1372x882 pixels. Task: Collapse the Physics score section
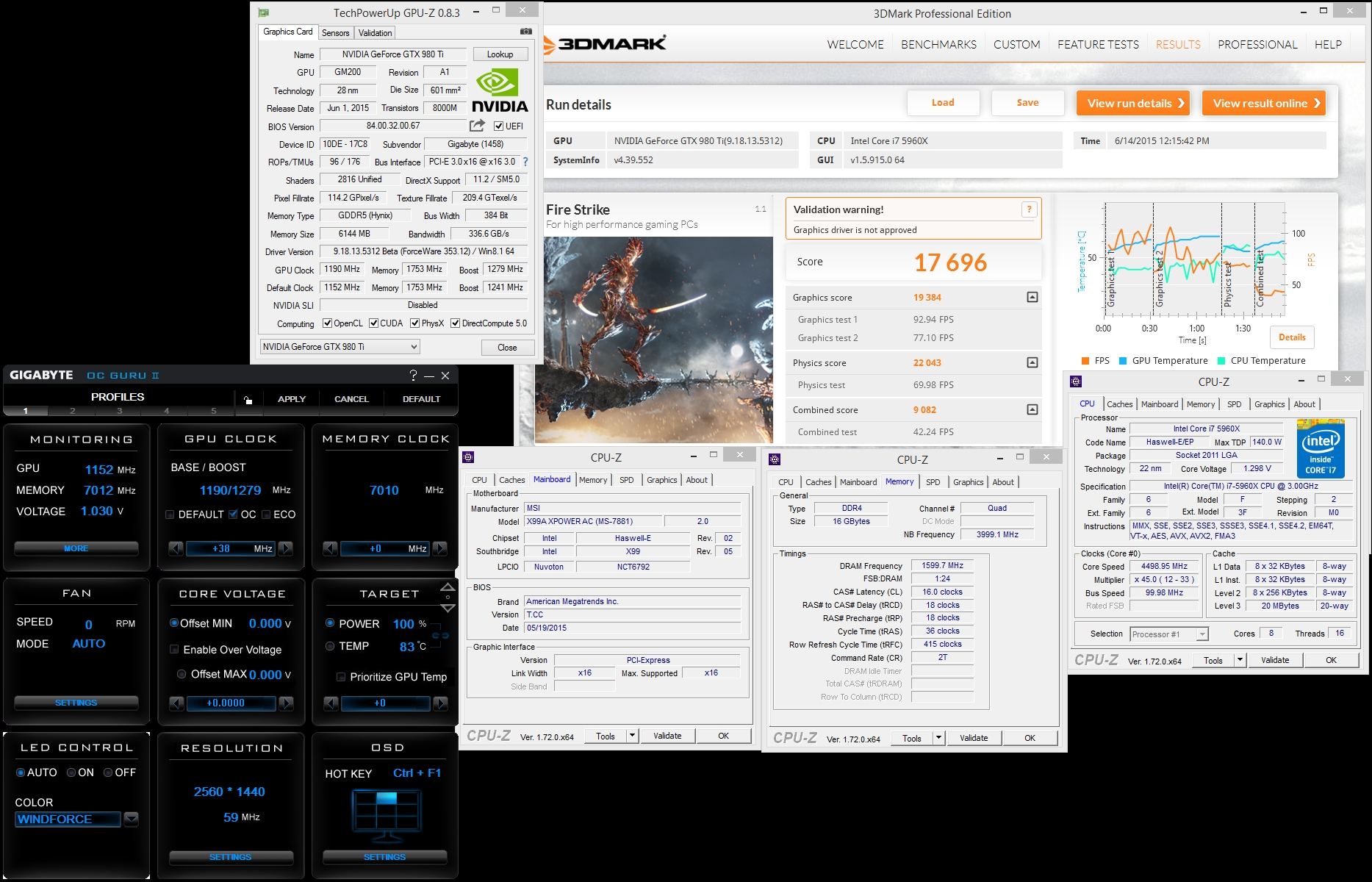(1032, 362)
